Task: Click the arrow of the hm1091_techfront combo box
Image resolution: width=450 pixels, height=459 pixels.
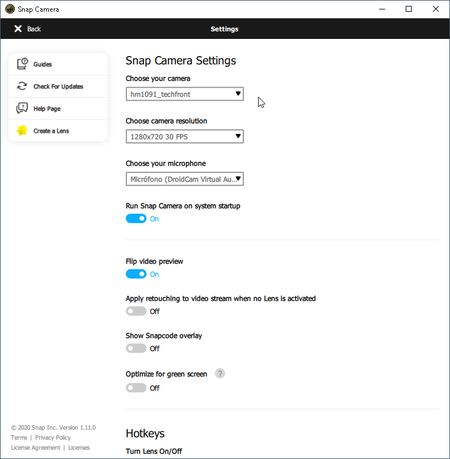Action: tap(238, 94)
